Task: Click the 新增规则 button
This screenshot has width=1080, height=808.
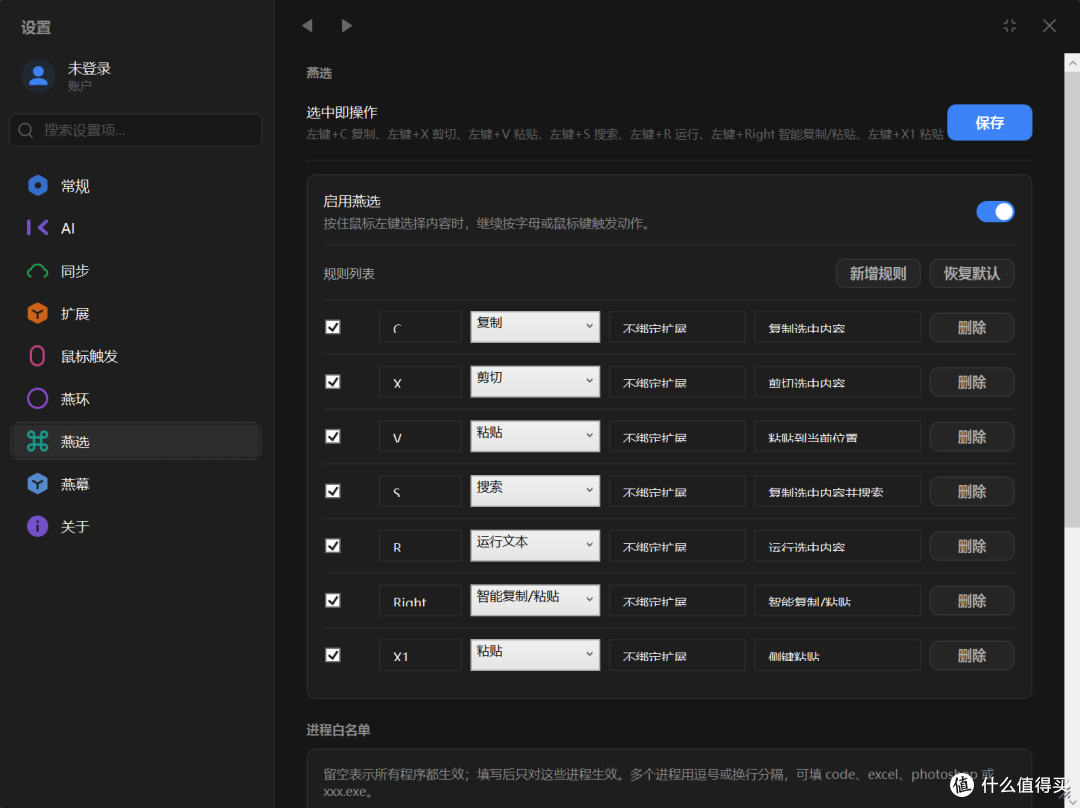Action: [878, 273]
